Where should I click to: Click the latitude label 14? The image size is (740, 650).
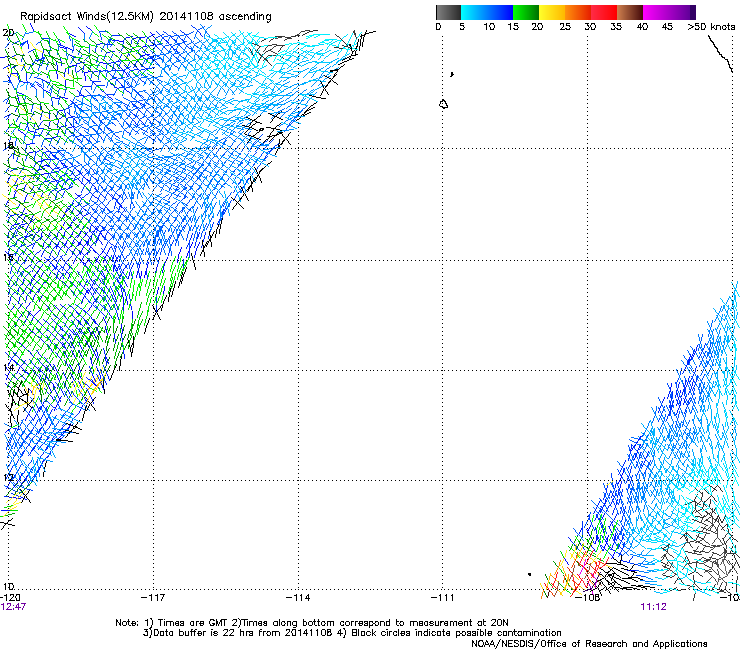pos(8,367)
